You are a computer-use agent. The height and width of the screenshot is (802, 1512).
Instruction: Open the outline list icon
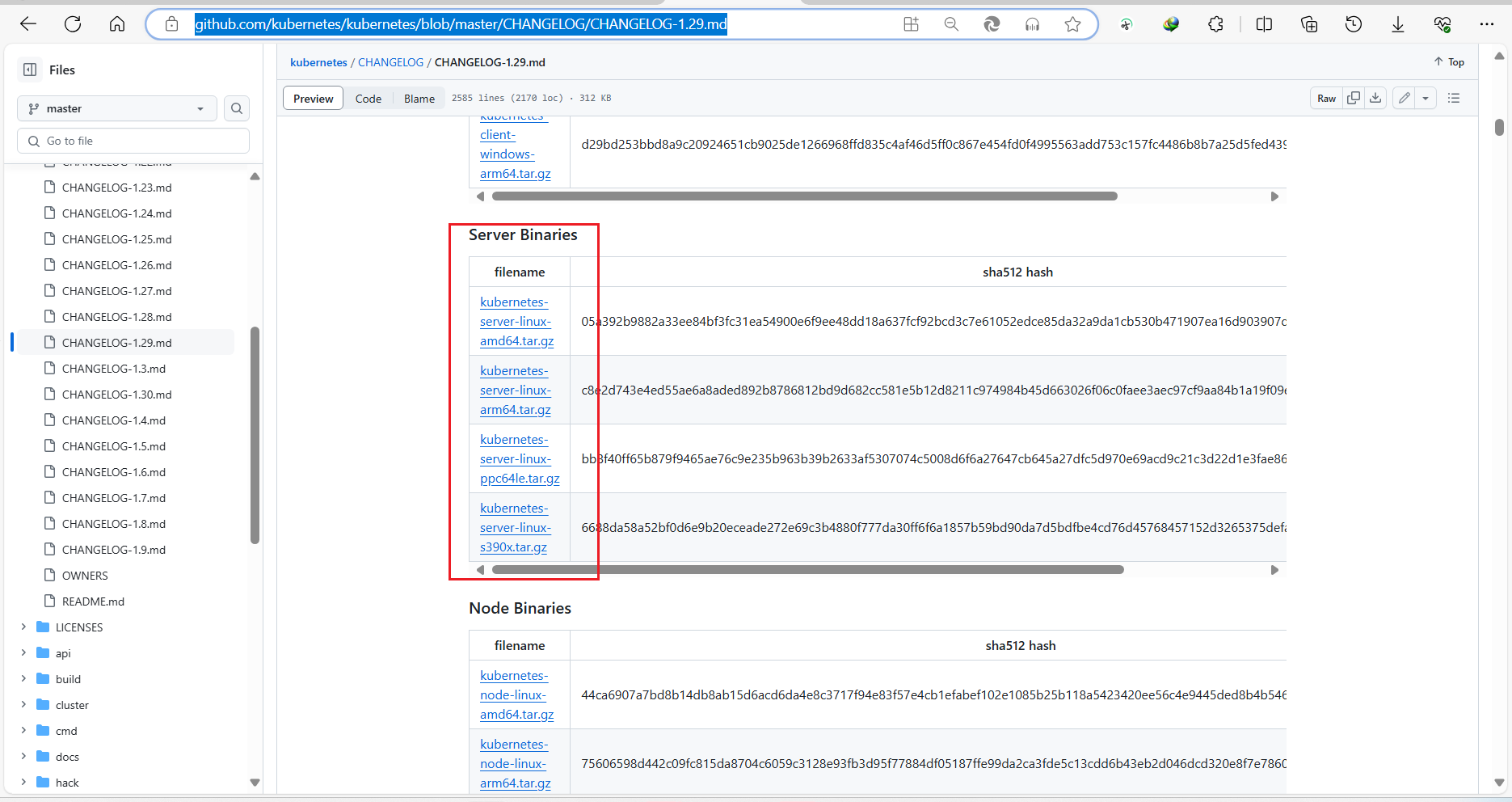coord(1454,98)
